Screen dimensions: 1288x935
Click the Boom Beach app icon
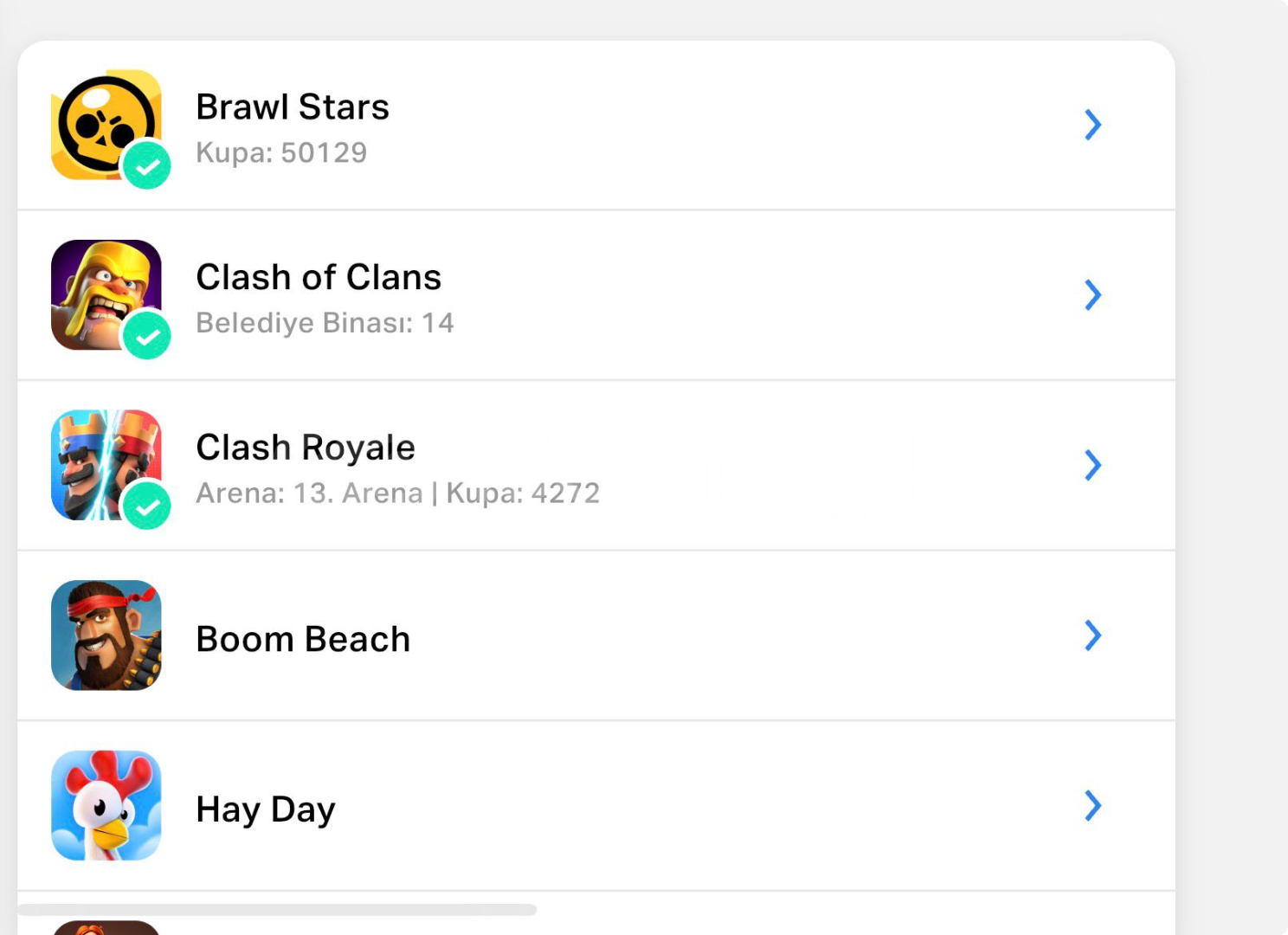click(106, 635)
